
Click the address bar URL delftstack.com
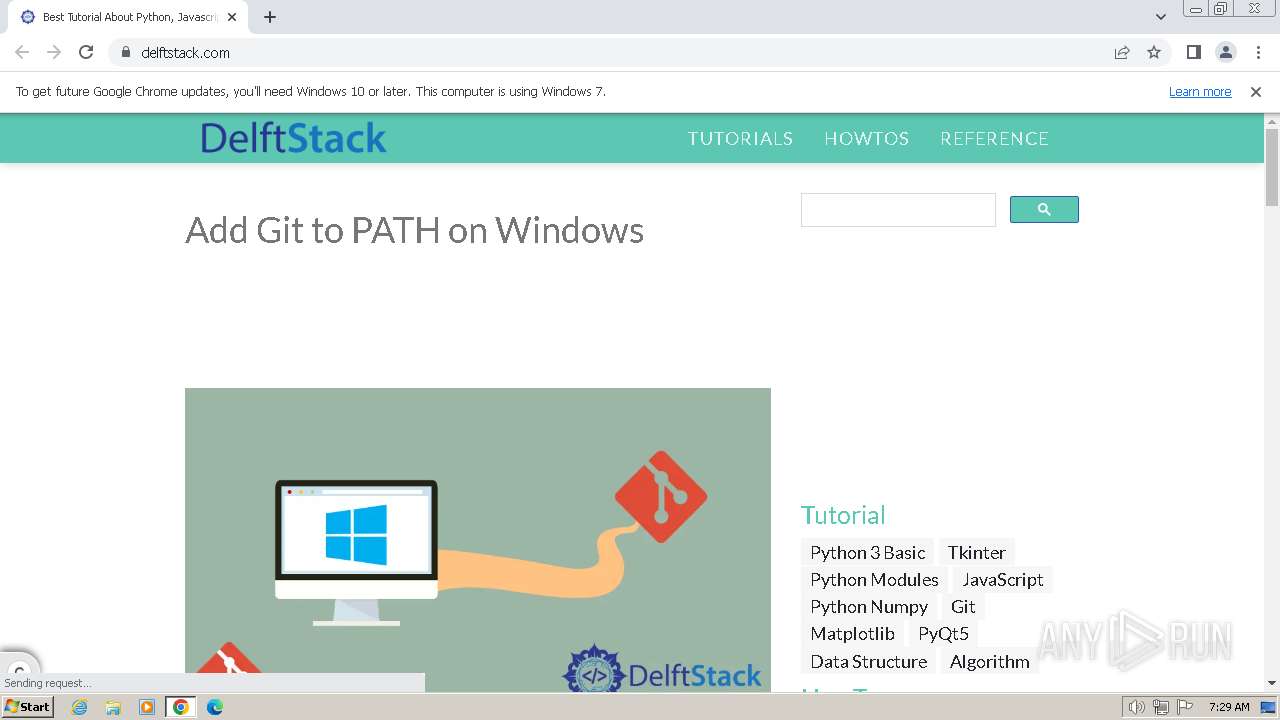[x=185, y=52]
